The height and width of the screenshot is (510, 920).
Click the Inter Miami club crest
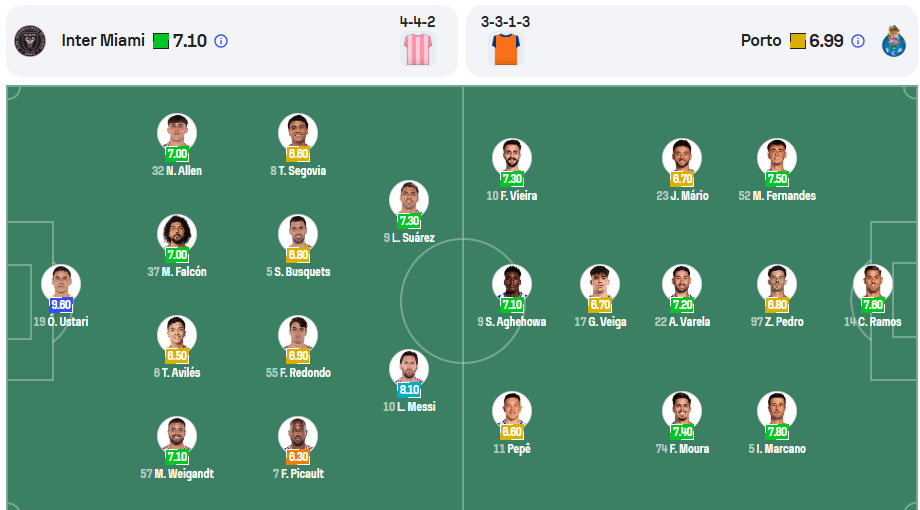(30, 41)
